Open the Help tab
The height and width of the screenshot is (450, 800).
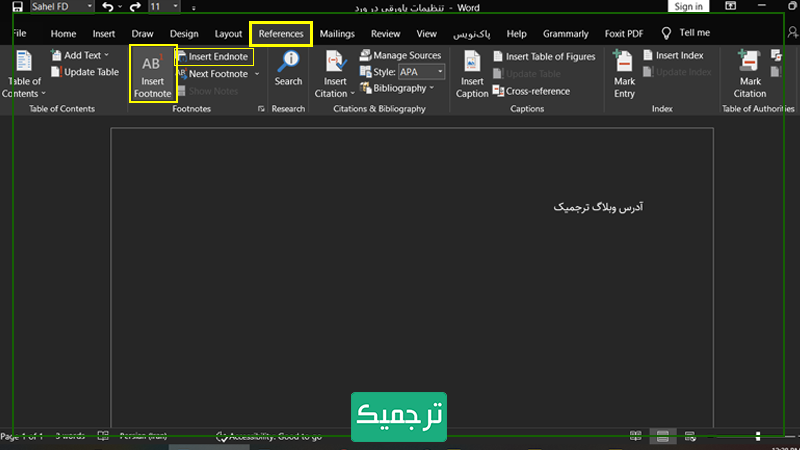(x=516, y=34)
